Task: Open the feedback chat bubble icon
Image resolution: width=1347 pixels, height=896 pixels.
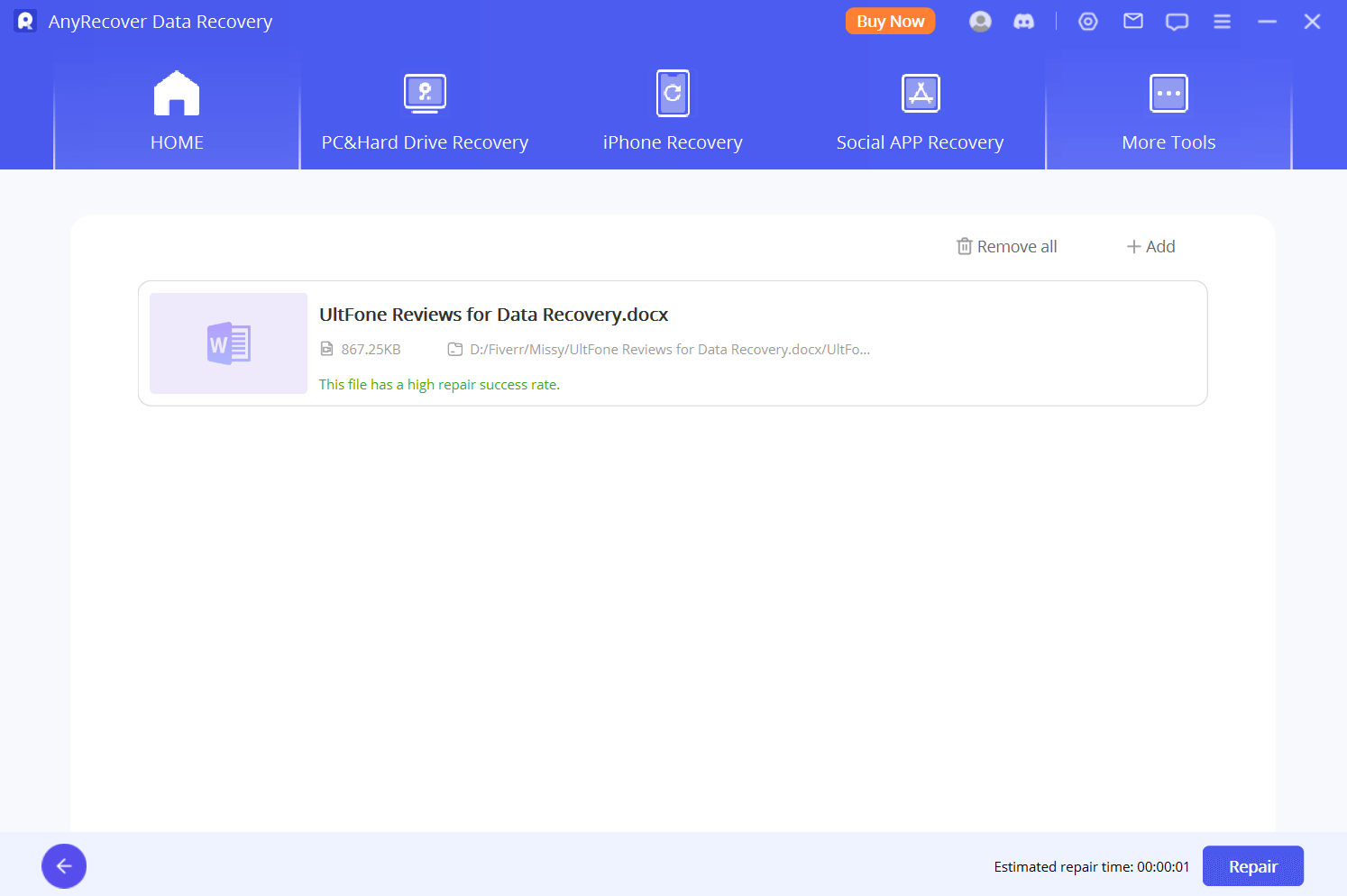Action: (1177, 22)
